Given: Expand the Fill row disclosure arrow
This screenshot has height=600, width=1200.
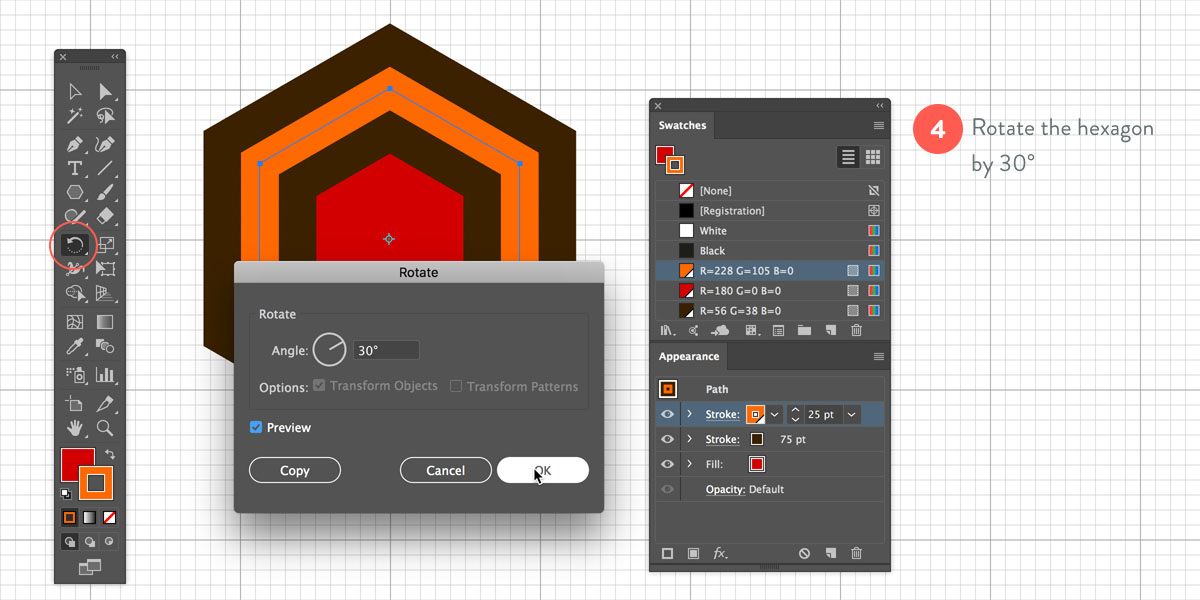Looking at the screenshot, I should [689, 464].
